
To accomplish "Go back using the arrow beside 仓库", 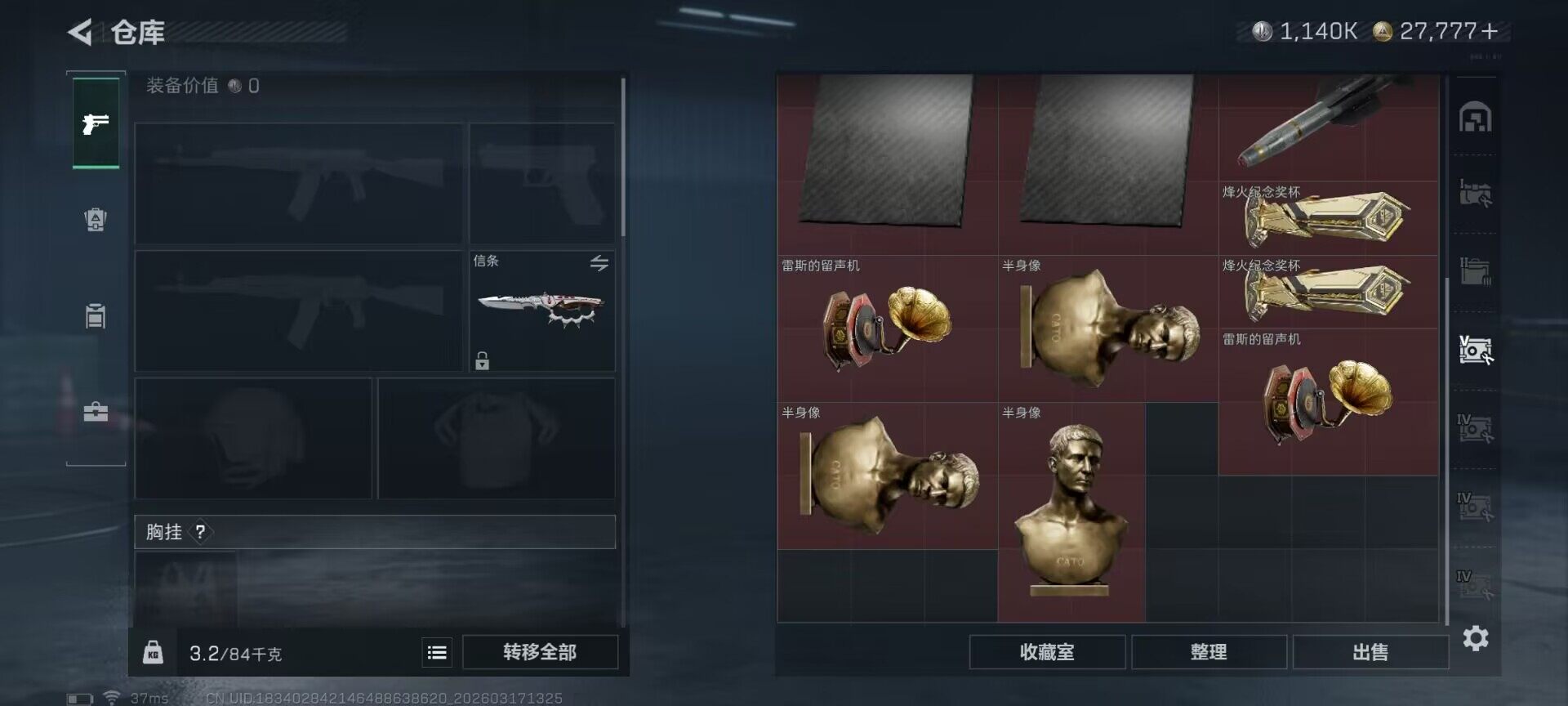I will coord(79,33).
